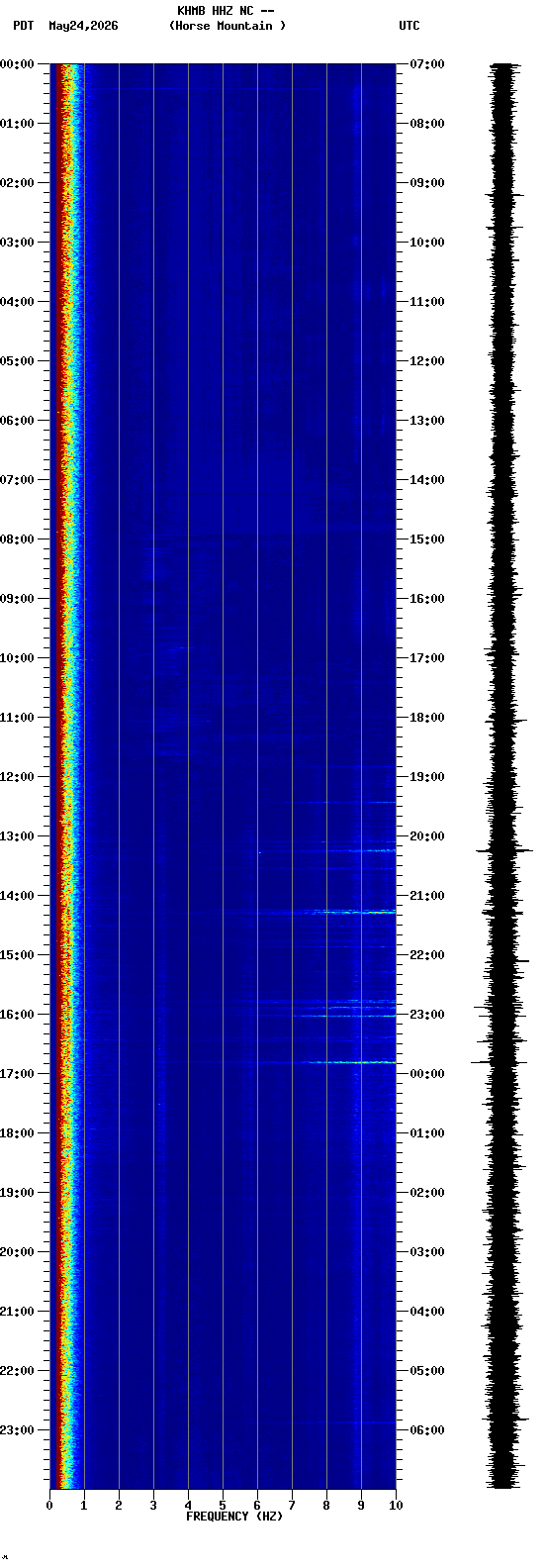Click the '3' tick on the frequency axis
Image resolution: width=546 pixels, height=1568 pixels.
153,1506
